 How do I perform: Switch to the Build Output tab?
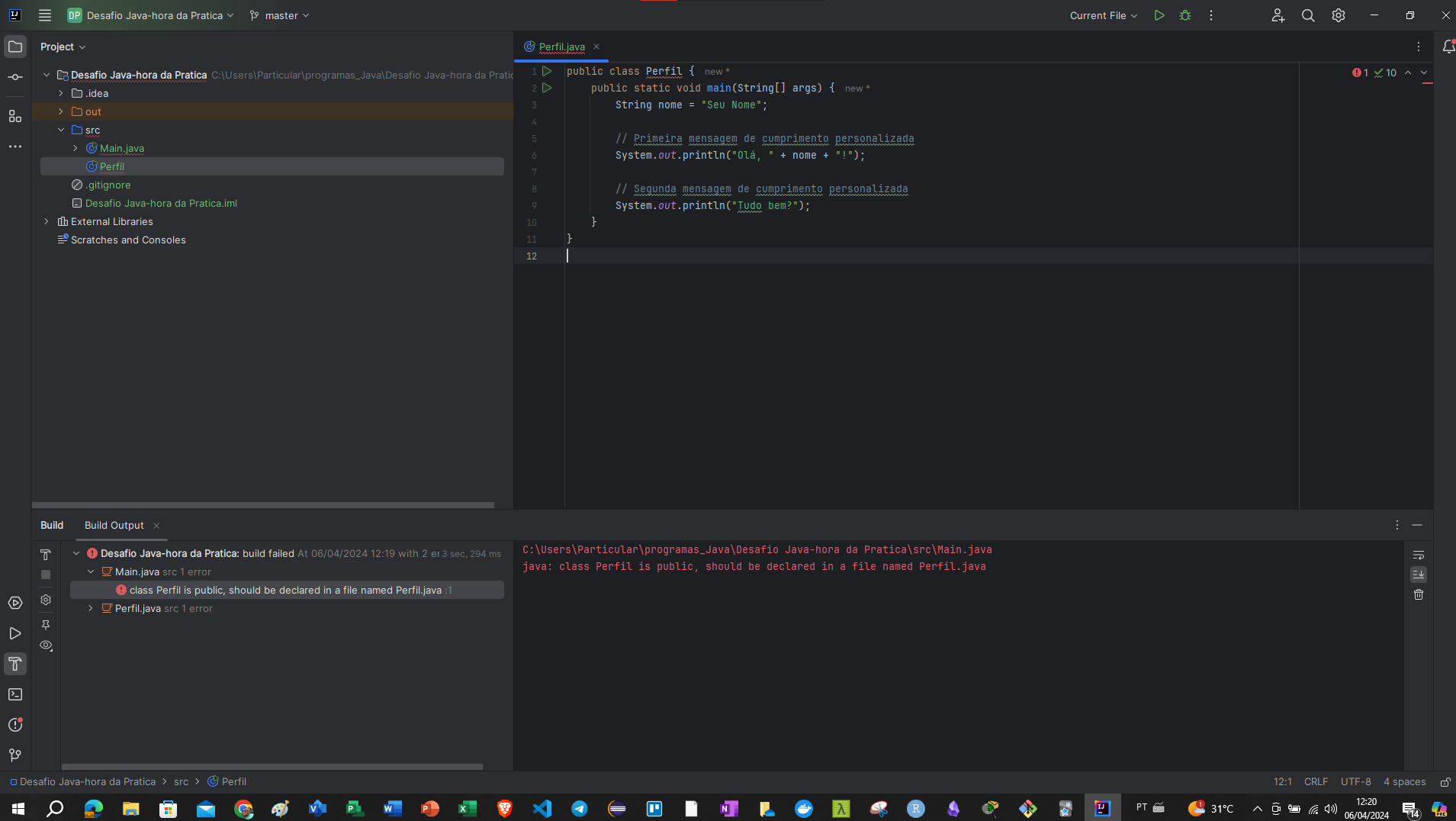pos(114,525)
